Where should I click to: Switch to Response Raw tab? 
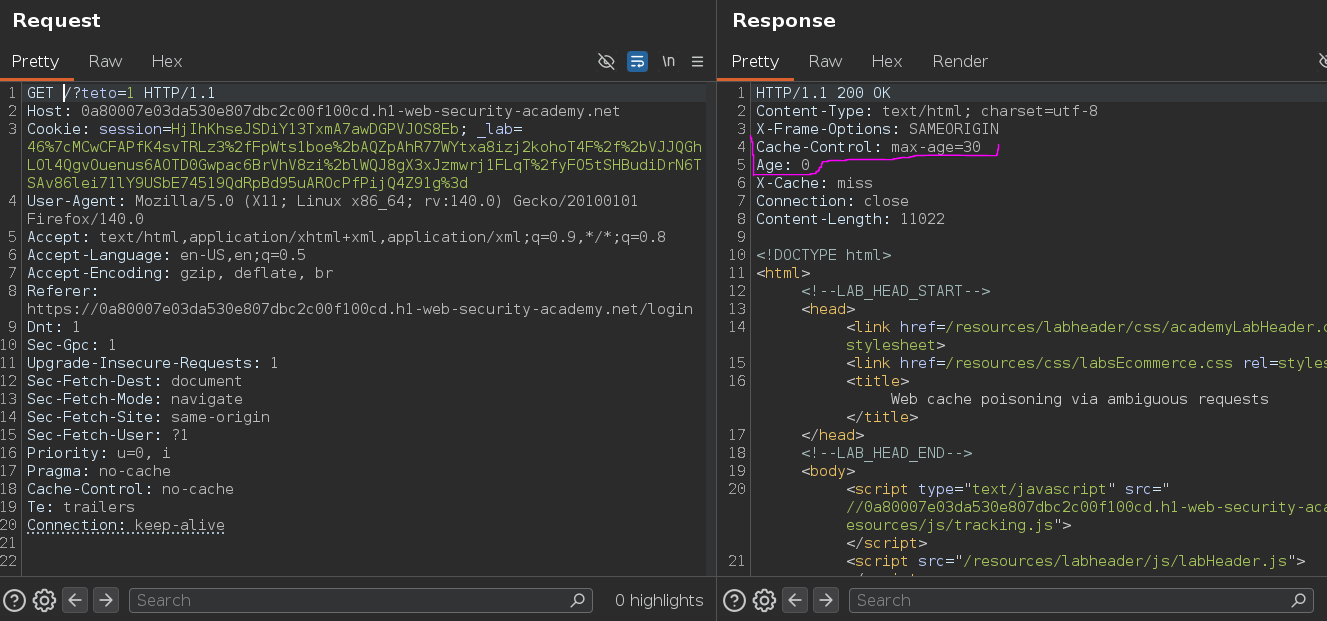[825, 61]
